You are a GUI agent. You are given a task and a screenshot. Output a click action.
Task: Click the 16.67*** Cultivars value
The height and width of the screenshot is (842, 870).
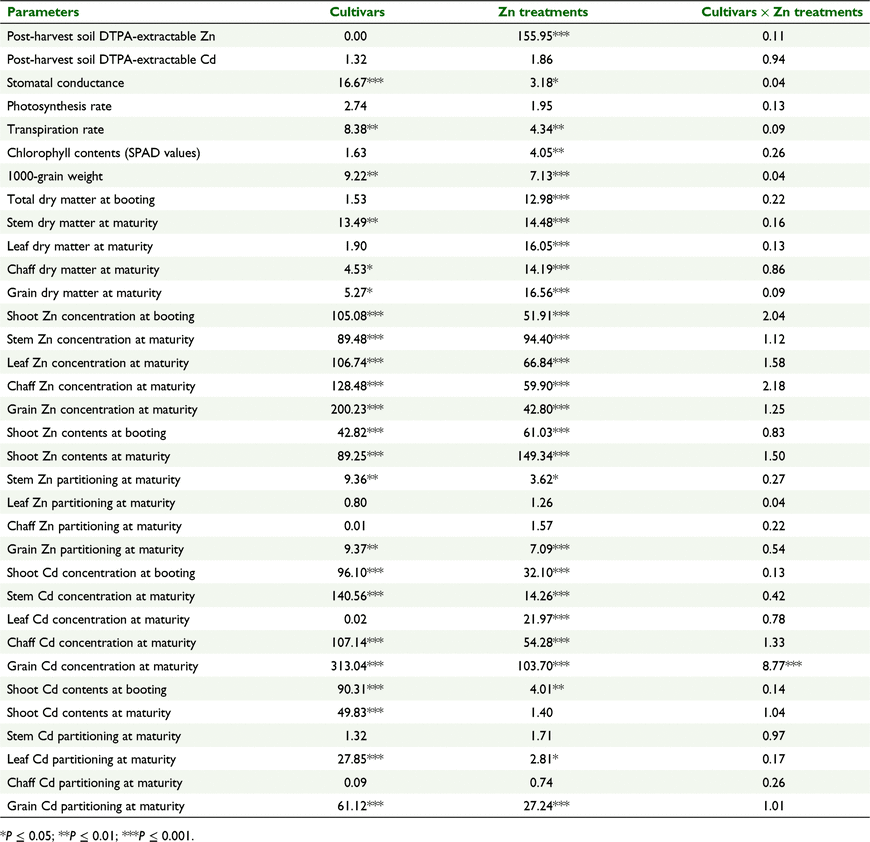tap(361, 83)
